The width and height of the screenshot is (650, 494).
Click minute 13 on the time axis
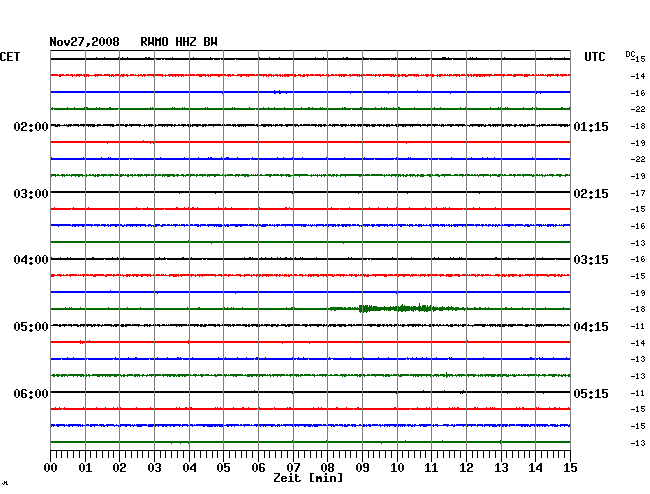coord(501,467)
